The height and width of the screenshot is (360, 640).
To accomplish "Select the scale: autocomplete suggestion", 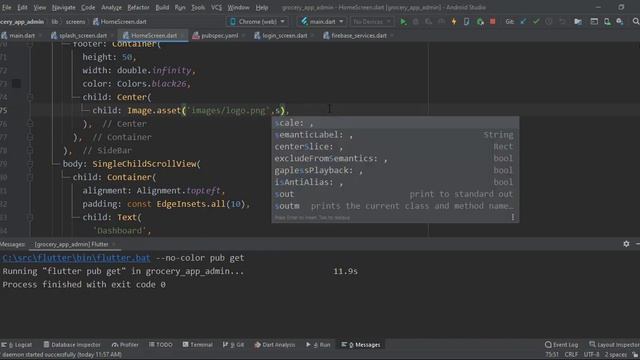I will pos(396,123).
